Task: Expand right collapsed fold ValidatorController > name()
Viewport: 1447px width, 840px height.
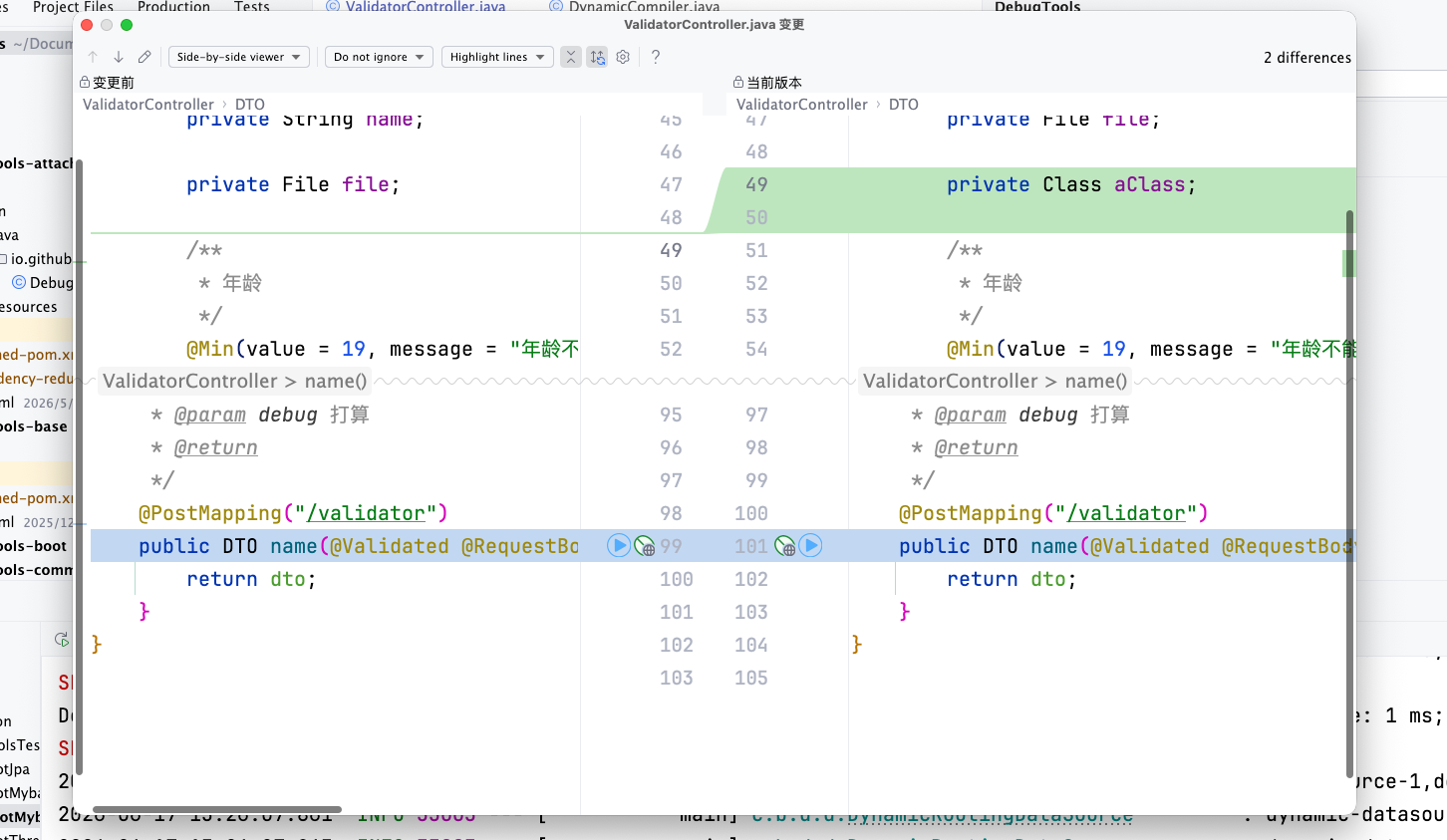Action: pyautogui.click(x=996, y=381)
